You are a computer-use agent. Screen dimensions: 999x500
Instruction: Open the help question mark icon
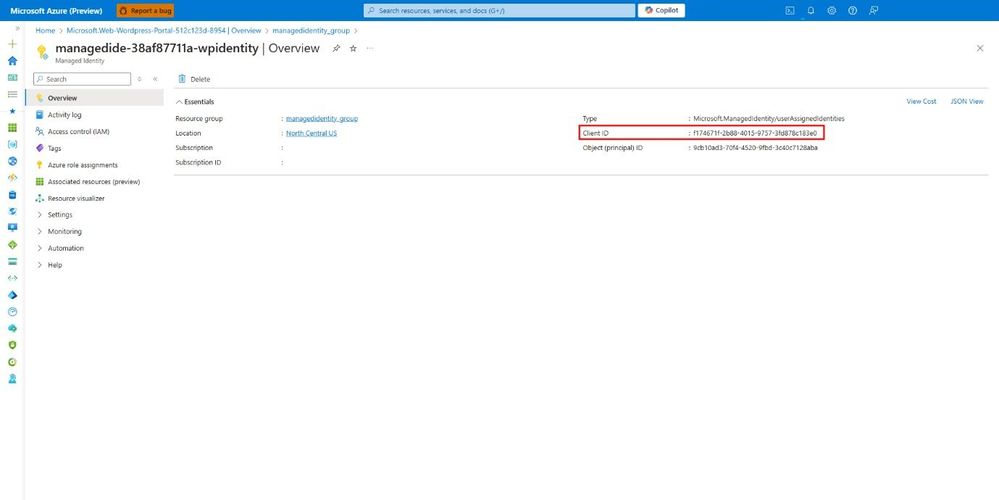click(x=852, y=10)
